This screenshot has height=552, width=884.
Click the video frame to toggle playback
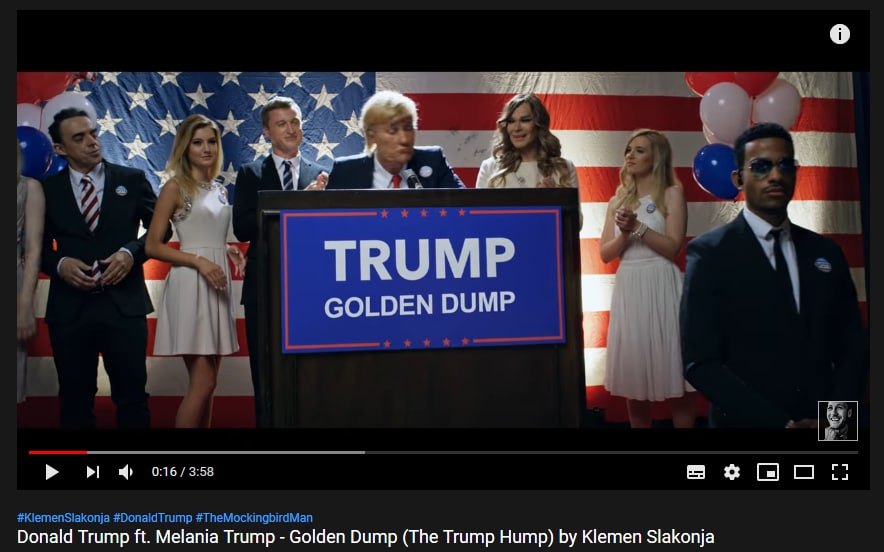443,250
